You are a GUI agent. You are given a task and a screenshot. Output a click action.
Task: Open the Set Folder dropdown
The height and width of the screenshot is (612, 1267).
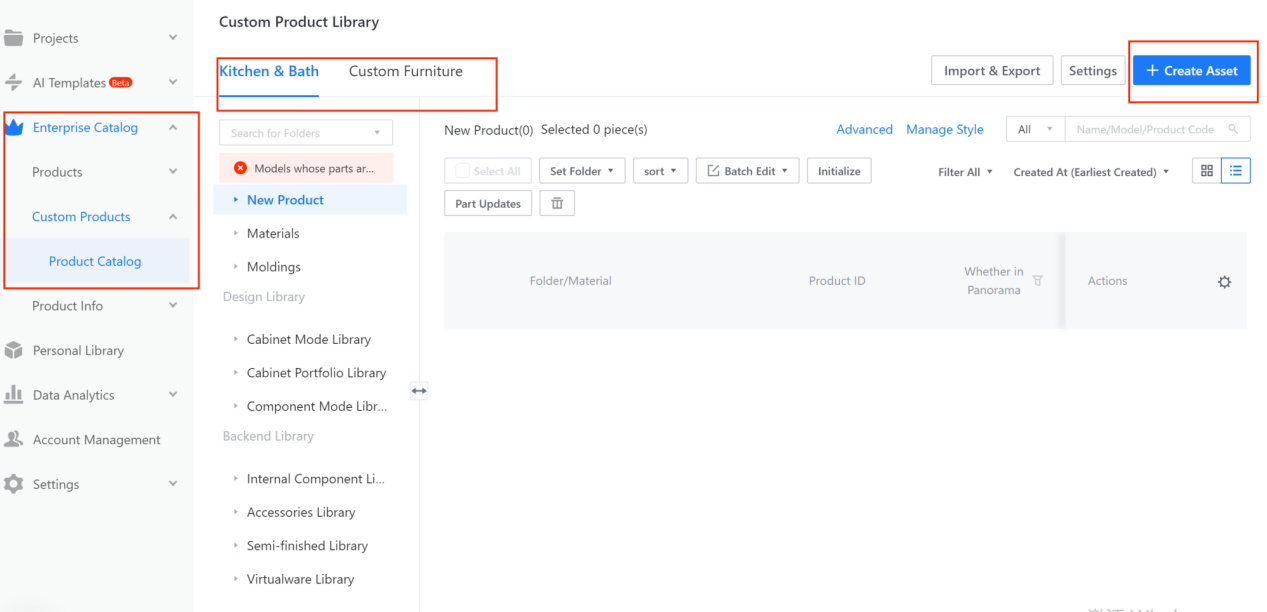[x=582, y=171]
